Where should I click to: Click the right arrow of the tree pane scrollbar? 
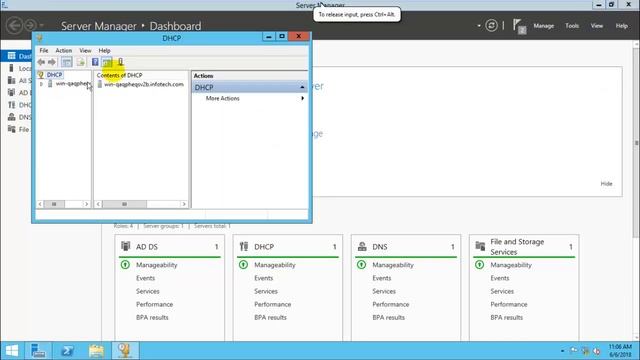pos(87,204)
